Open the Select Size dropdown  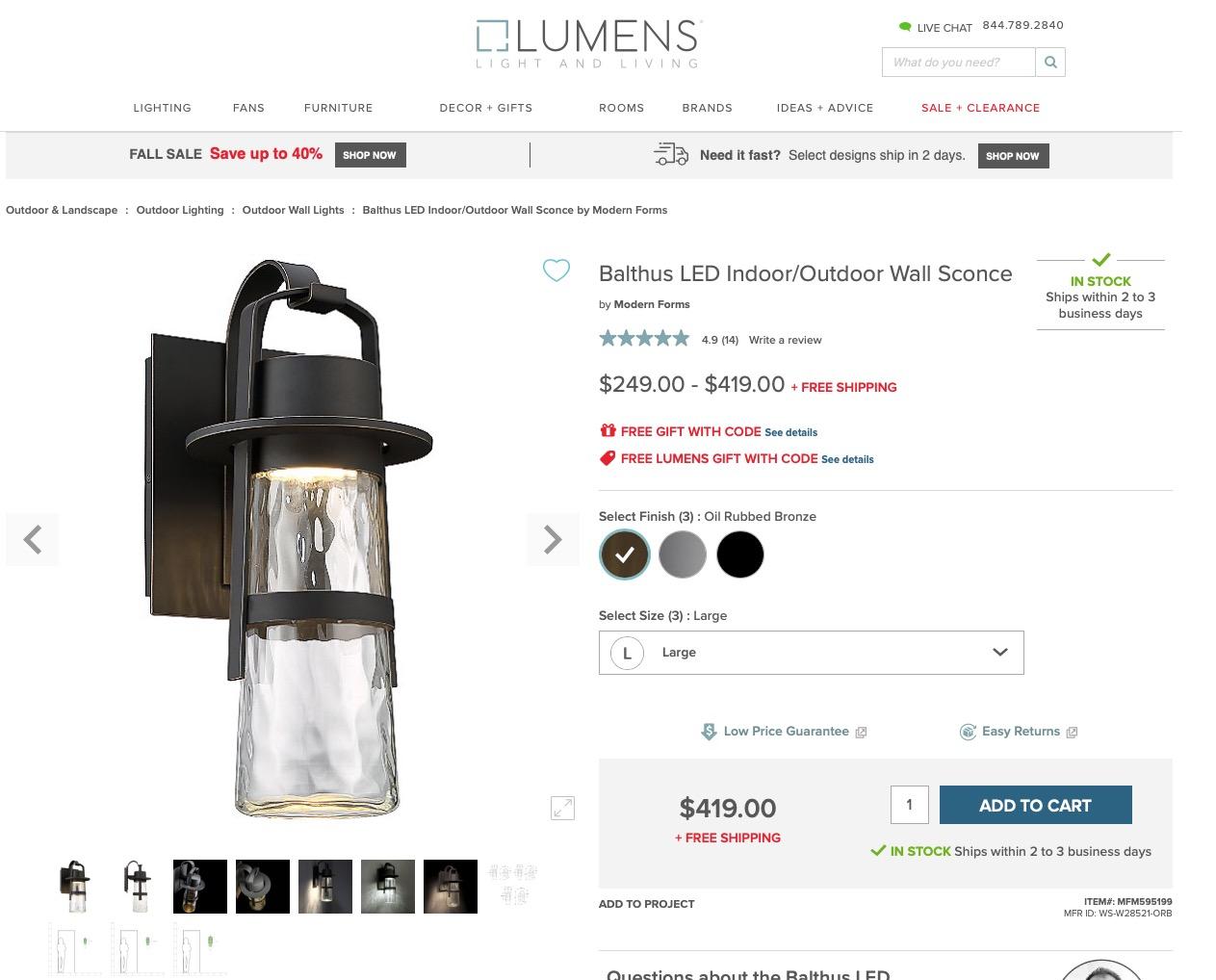[x=811, y=653]
